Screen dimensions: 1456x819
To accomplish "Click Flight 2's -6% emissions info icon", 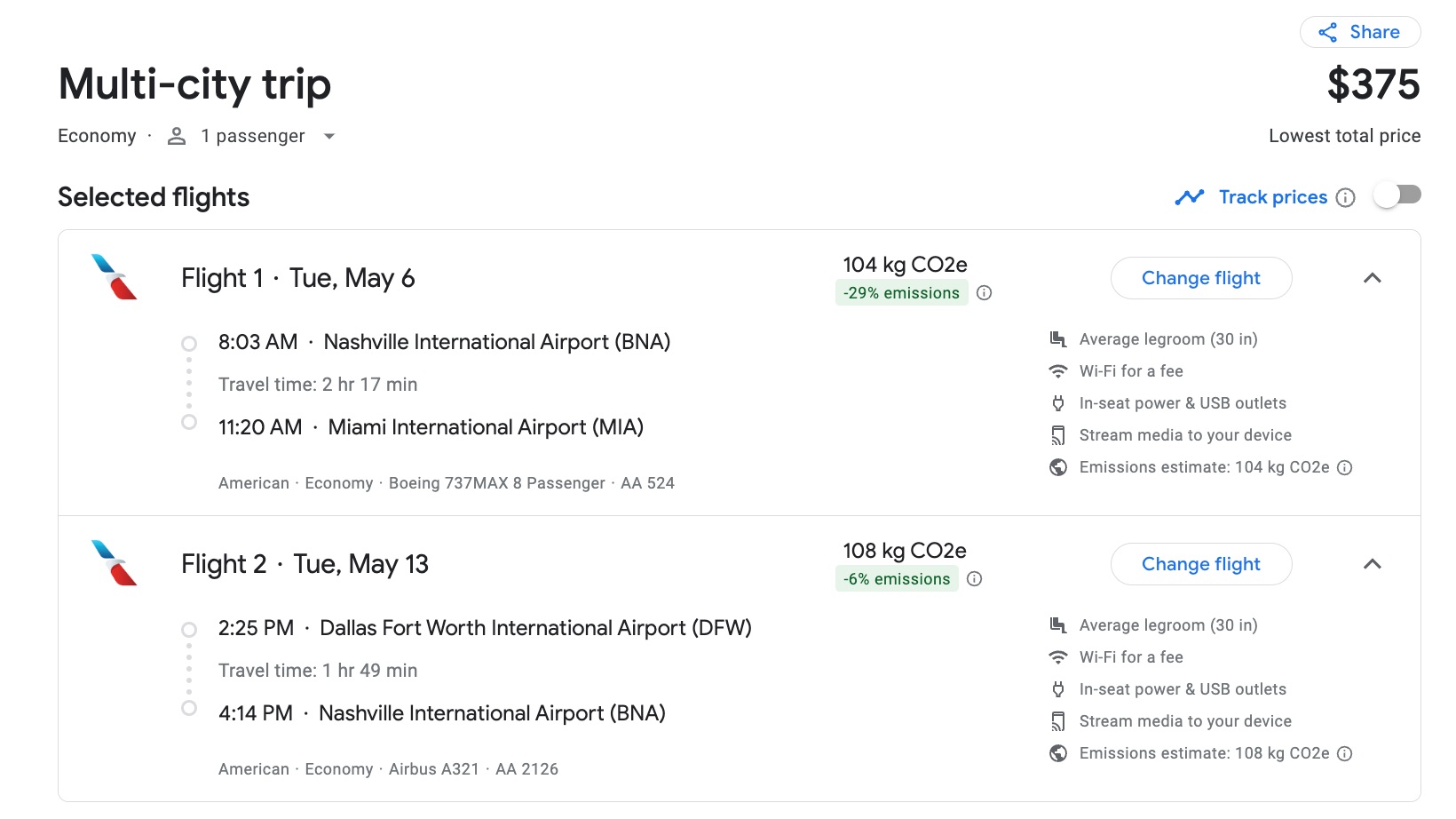I will tap(974, 578).
